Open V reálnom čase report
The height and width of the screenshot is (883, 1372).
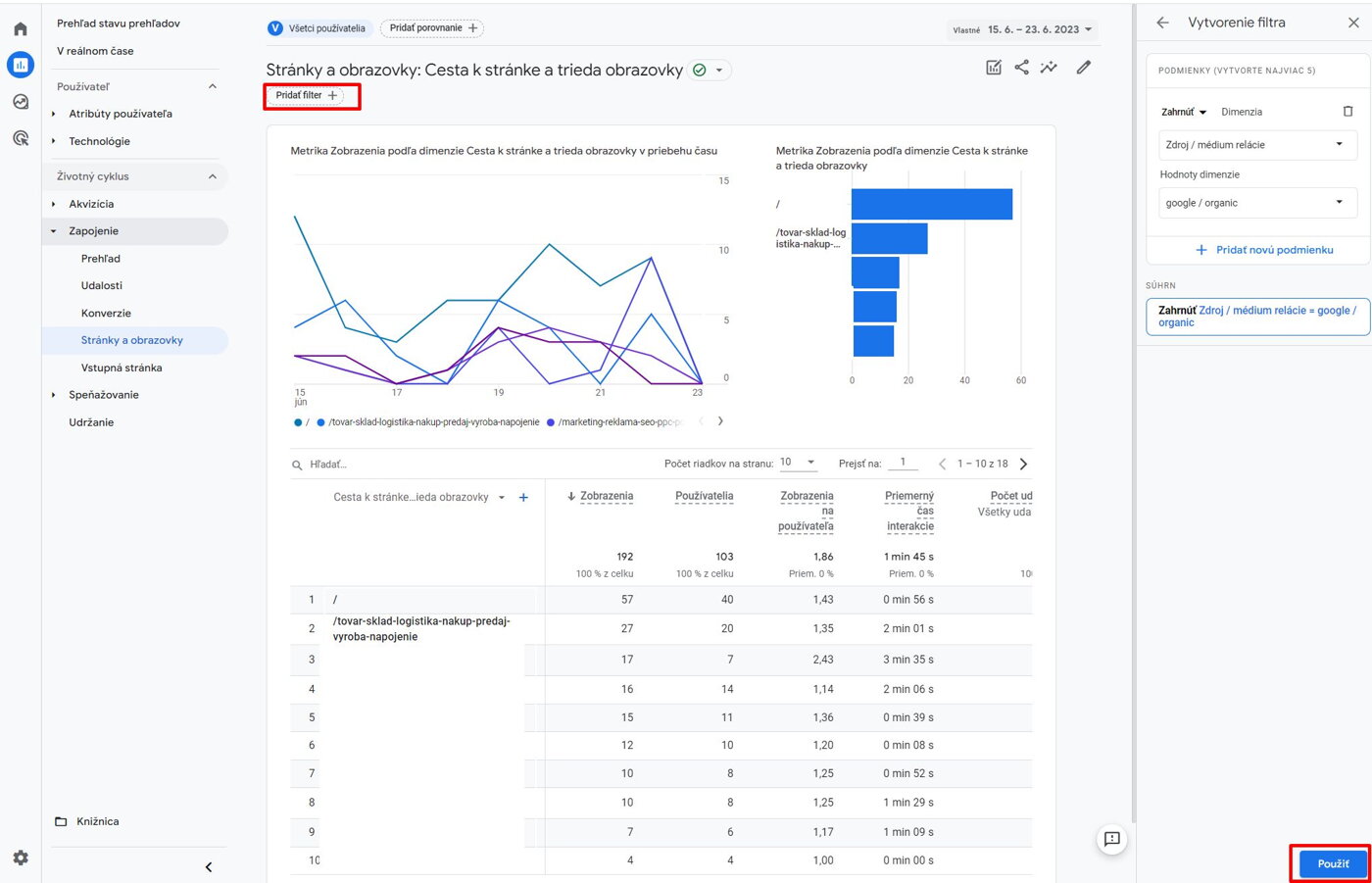pos(95,51)
